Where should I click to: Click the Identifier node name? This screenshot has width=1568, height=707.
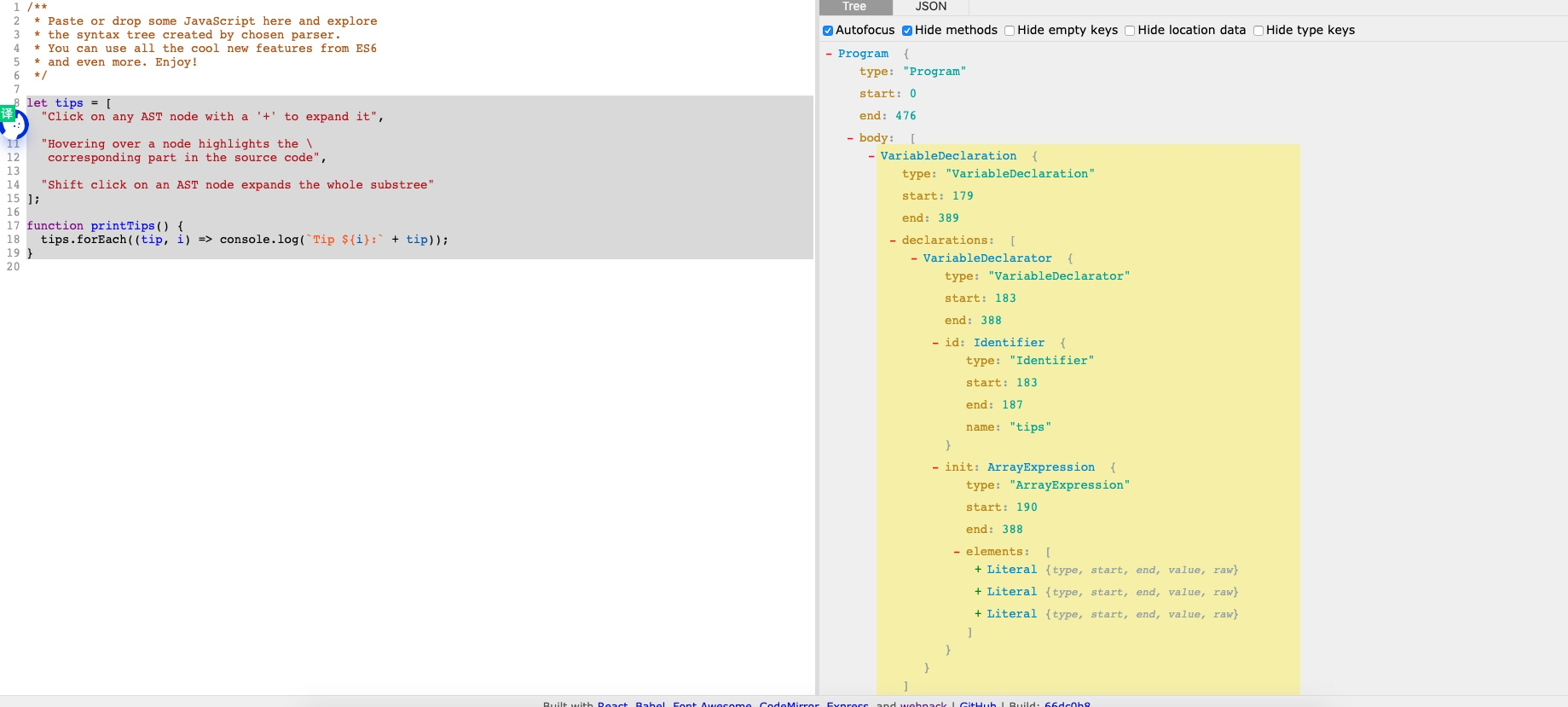click(1009, 343)
